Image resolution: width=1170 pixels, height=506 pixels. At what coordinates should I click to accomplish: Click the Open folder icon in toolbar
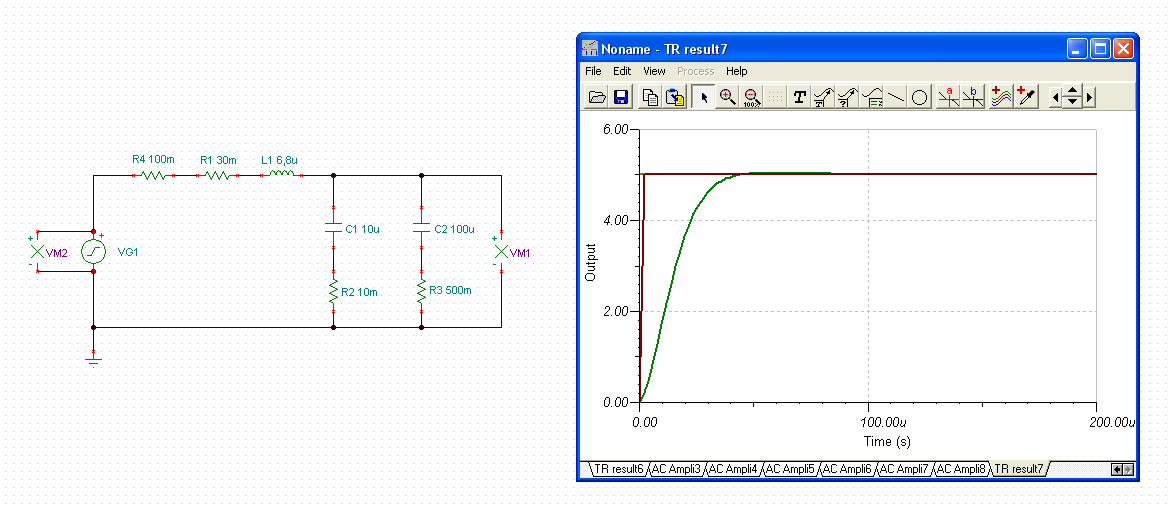pyautogui.click(x=597, y=97)
